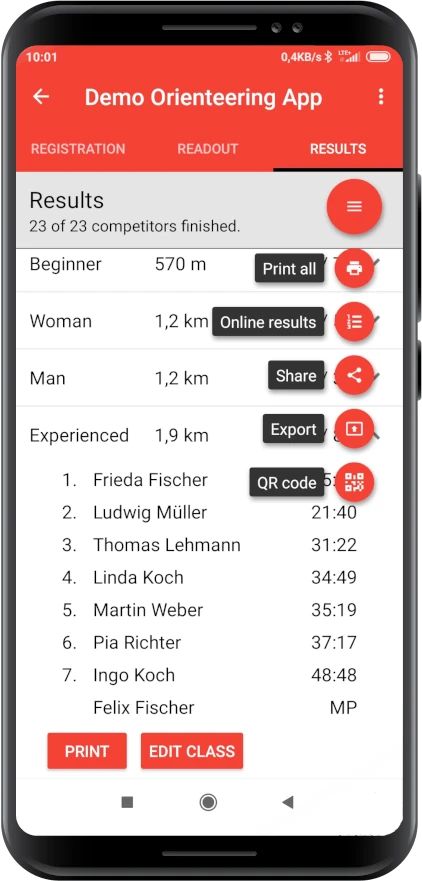Tap the Android recent apps square
This screenshot has width=422, height=881.
pyautogui.click(x=128, y=802)
